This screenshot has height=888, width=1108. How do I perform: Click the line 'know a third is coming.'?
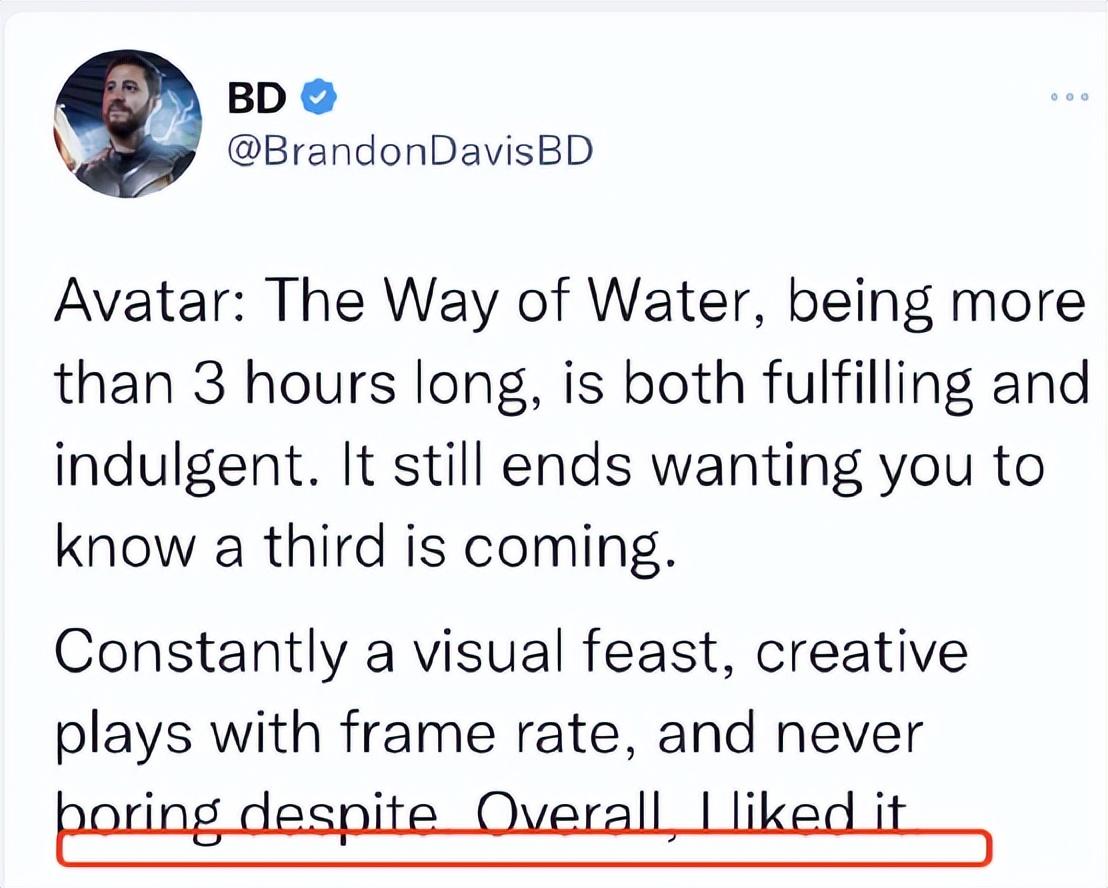tap(365, 547)
